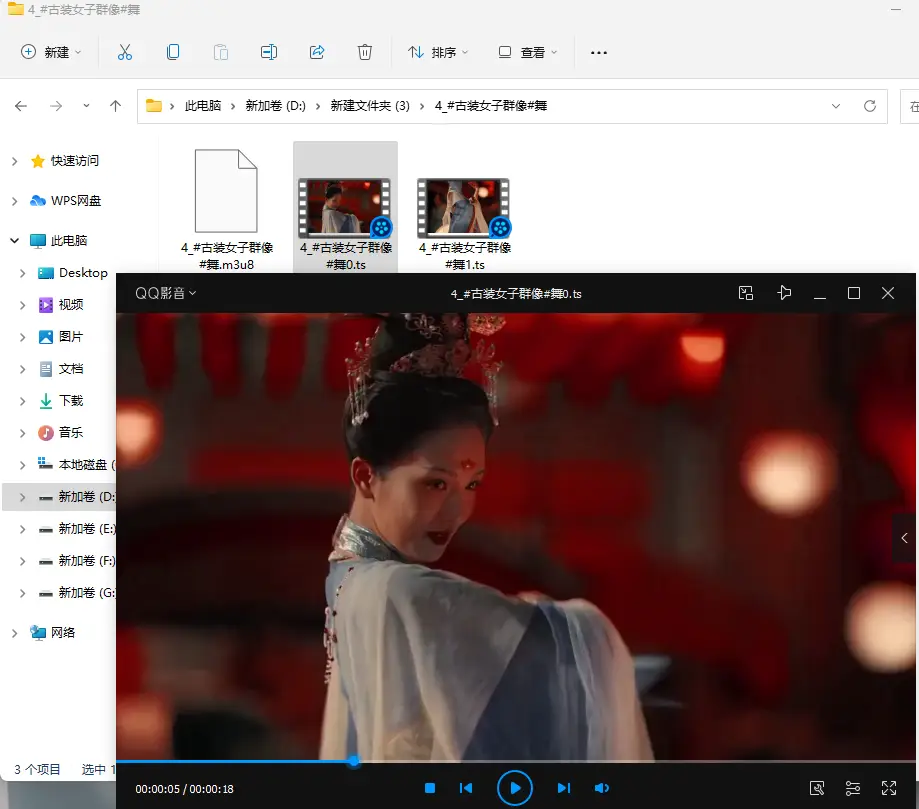This screenshot has width=919, height=809.
Task: Expand the Desktop tree node
Action: coord(22,273)
